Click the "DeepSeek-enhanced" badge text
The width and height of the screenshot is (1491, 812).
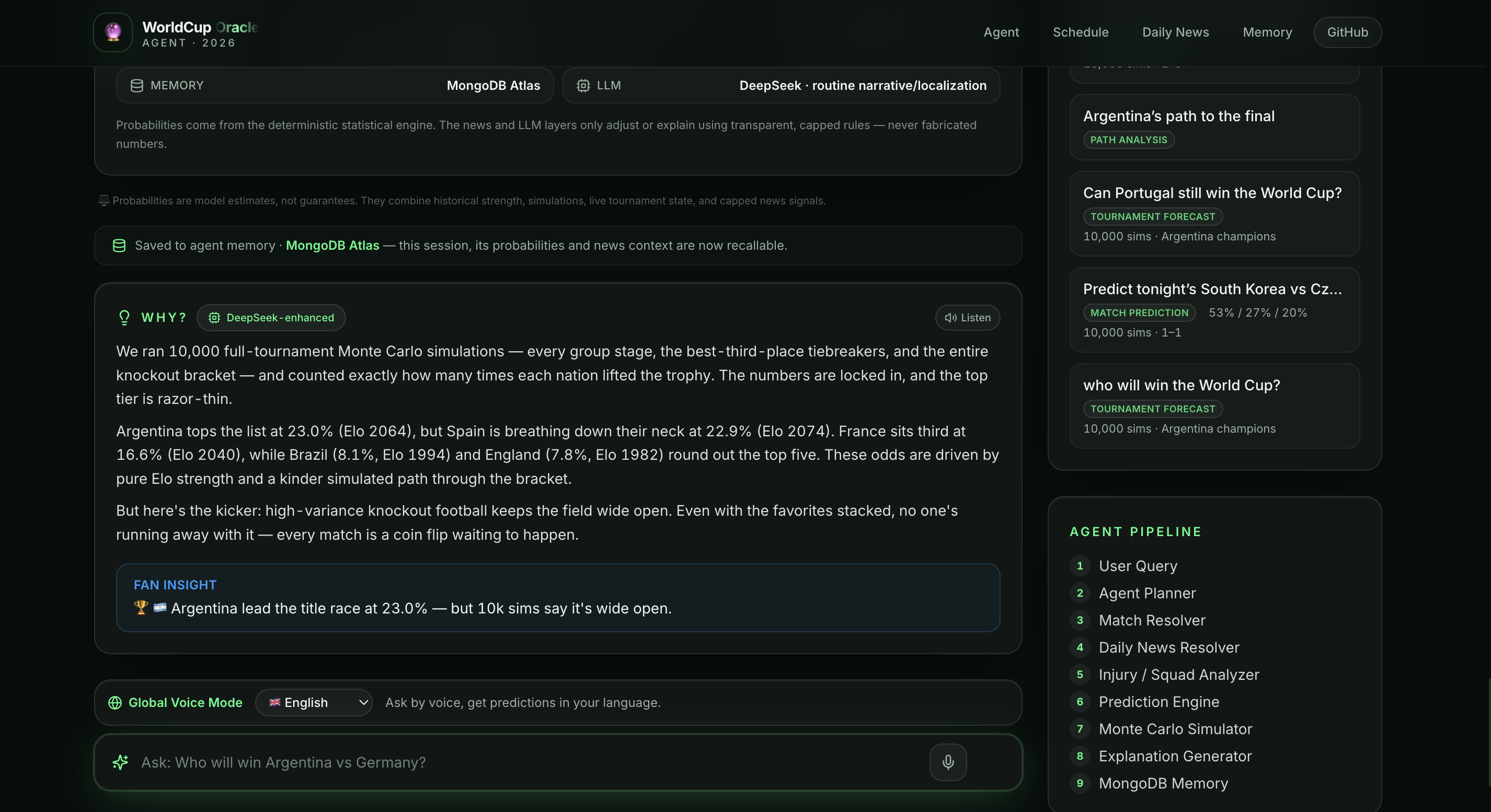pyautogui.click(x=280, y=318)
